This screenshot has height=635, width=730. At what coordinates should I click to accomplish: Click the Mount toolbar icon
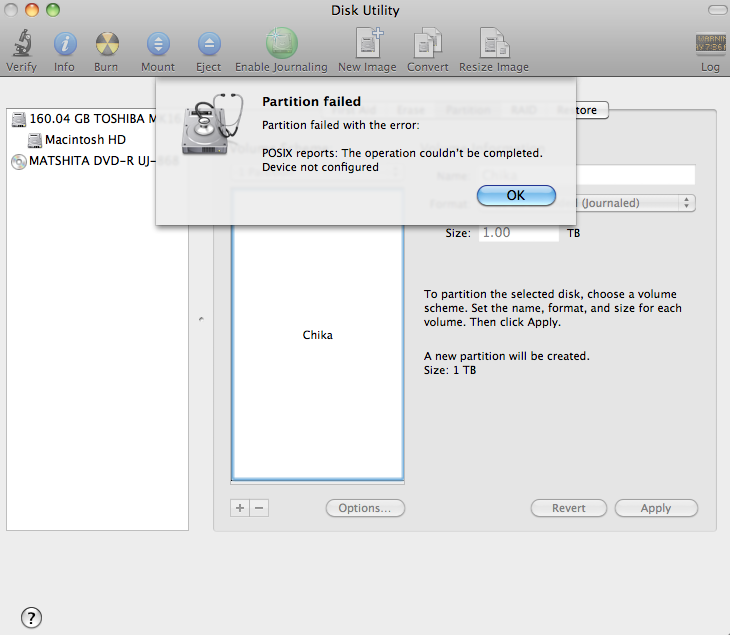coord(158,44)
